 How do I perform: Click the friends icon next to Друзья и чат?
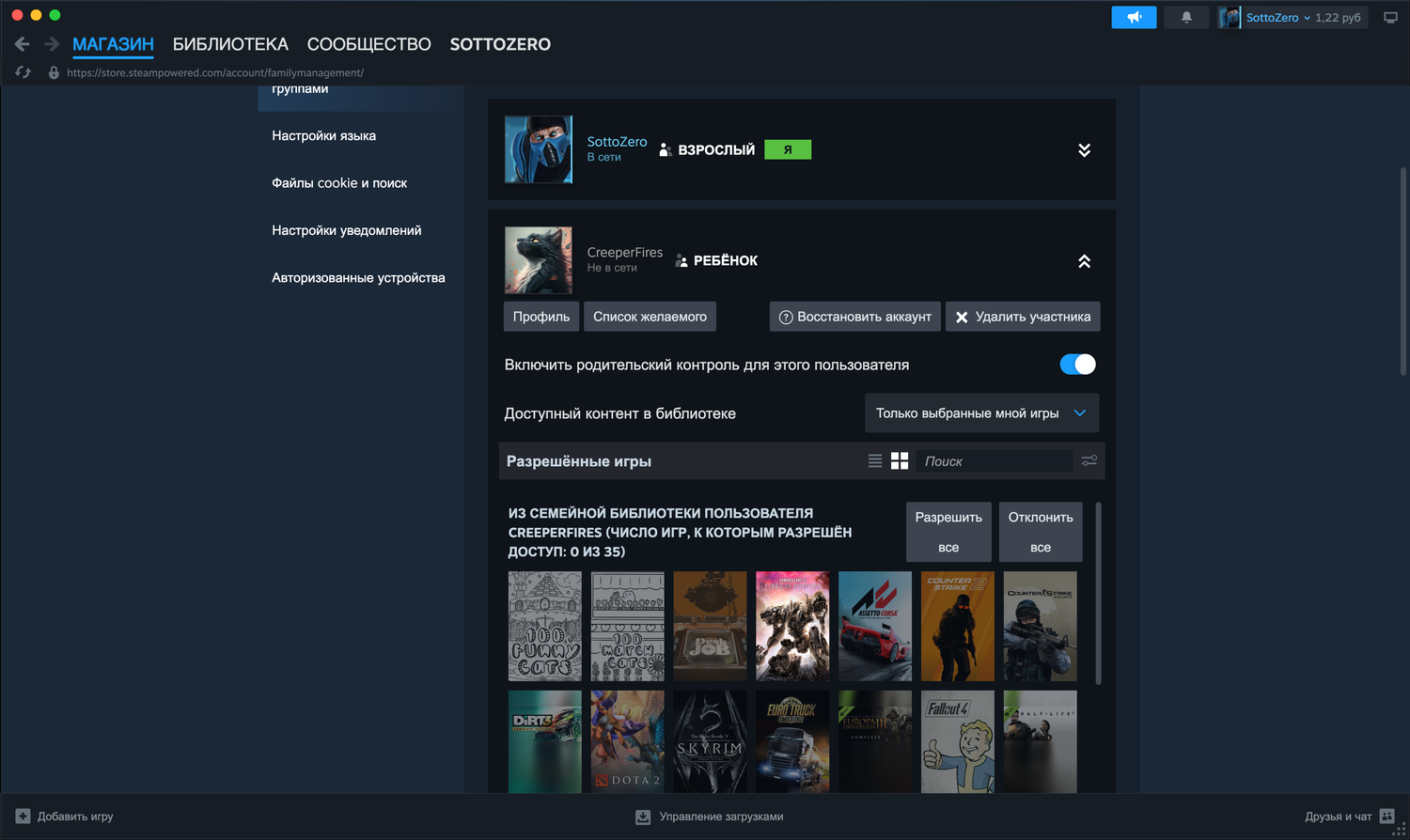pyautogui.click(x=1387, y=817)
